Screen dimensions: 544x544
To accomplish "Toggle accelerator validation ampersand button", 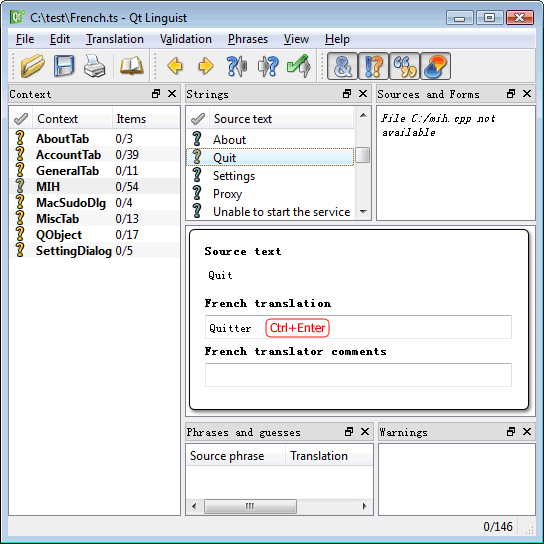I will (342, 66).
